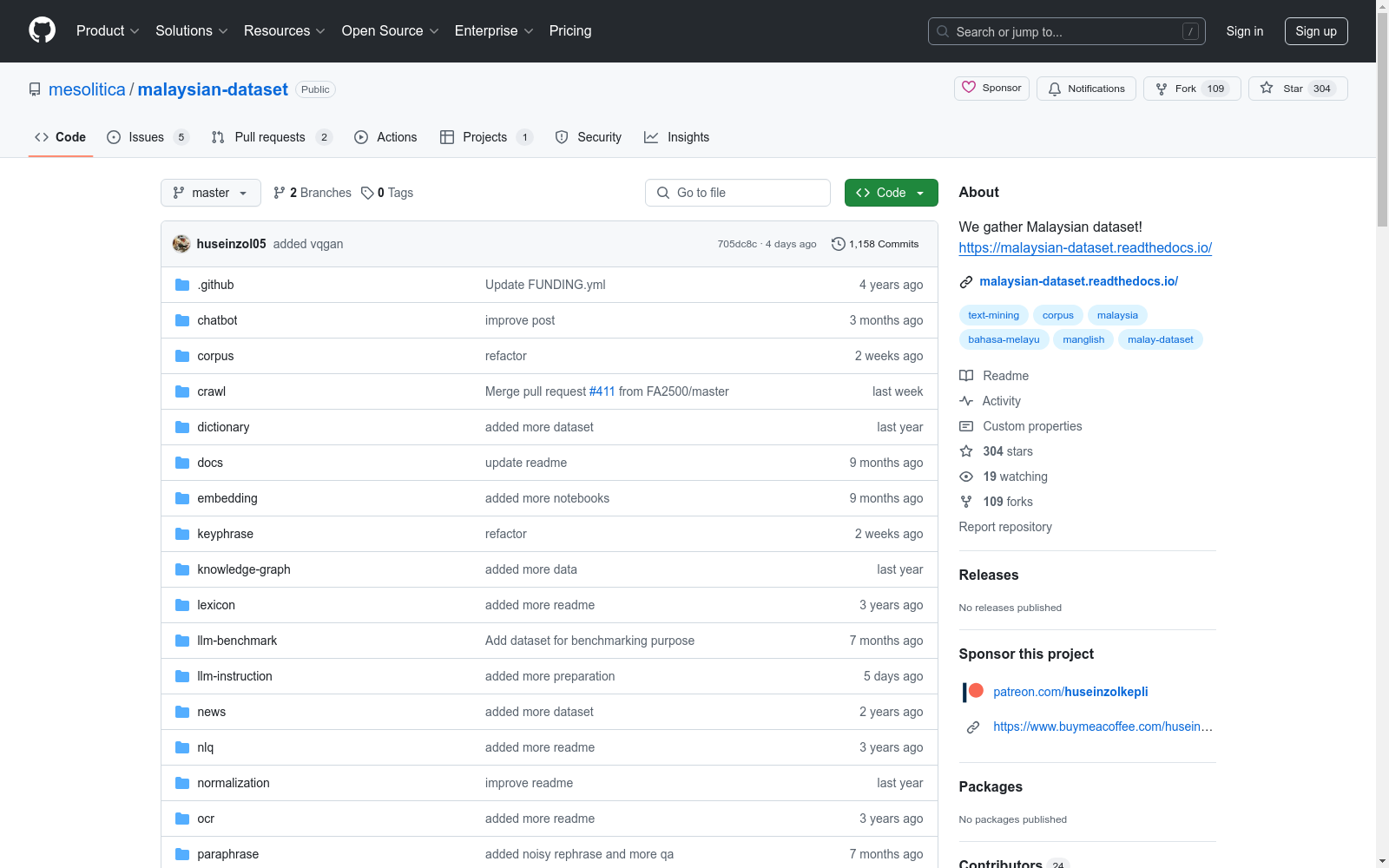Click the folder icon for ocr
This screenshot has width=1389, height=868.
(x=182, y=819)
